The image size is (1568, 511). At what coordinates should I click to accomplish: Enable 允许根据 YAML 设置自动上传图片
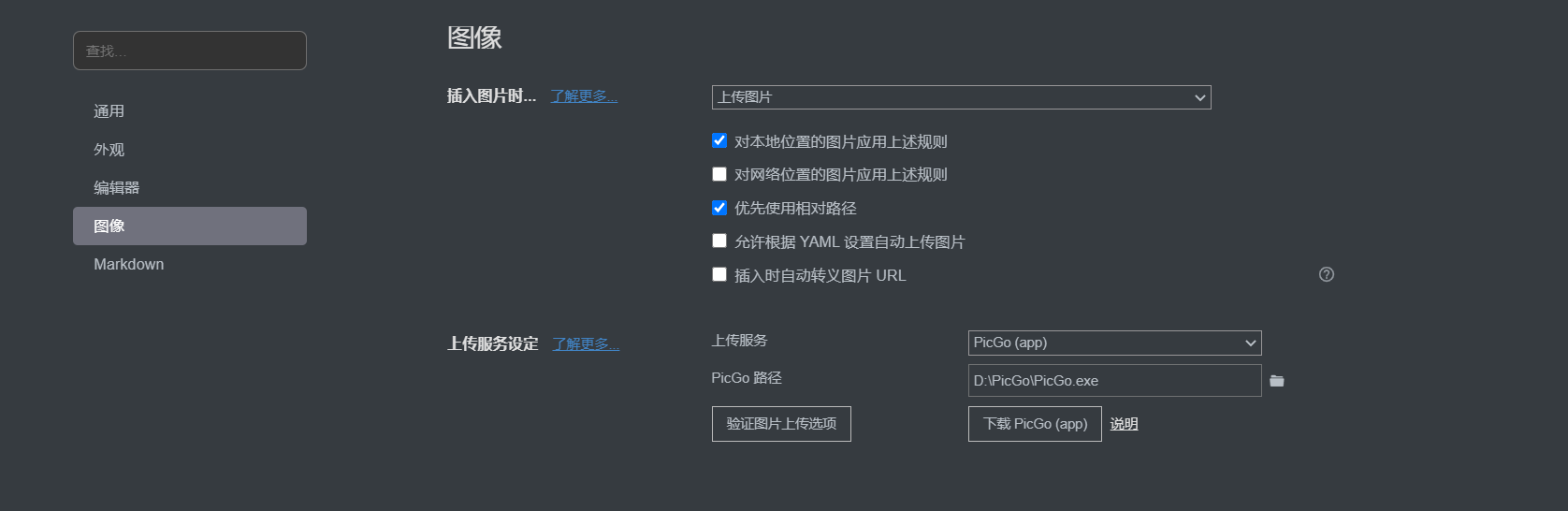click(x=719, y=241)
